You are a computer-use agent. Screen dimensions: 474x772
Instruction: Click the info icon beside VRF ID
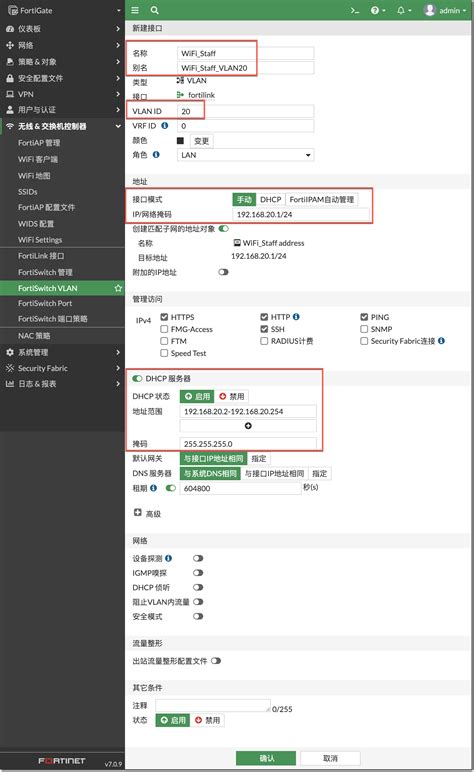point(165,126)
